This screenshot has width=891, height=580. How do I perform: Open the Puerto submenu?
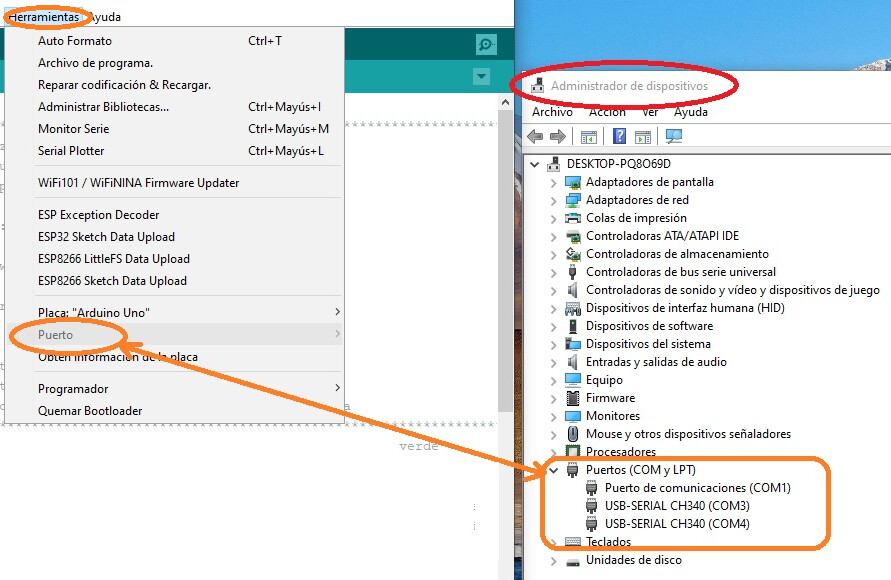[55, 335]
